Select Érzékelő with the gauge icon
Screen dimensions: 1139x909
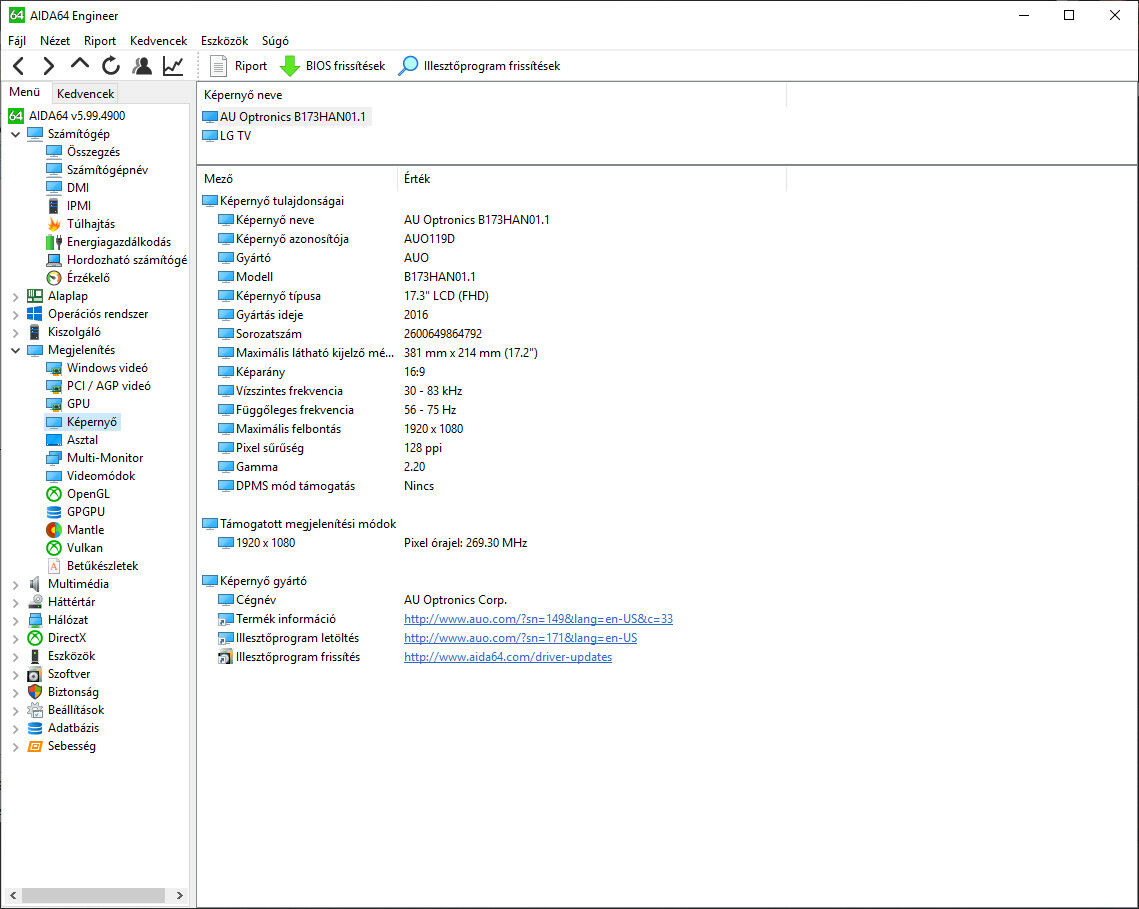click(x=88, y=278)
